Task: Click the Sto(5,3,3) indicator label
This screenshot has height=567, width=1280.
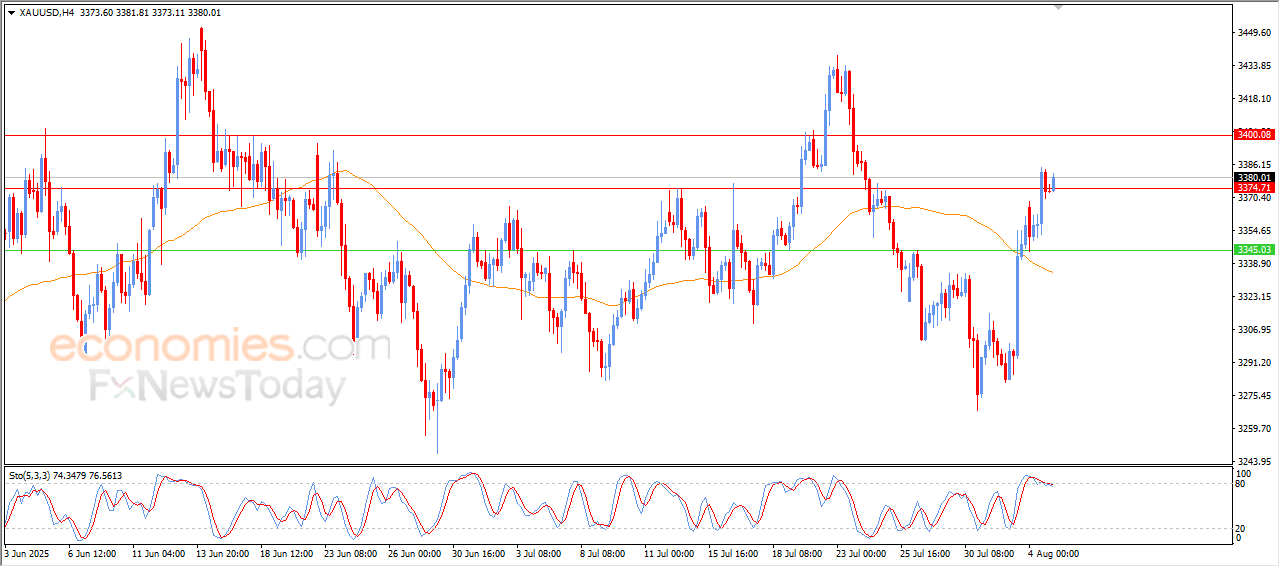Action: (x=29, y=475)
